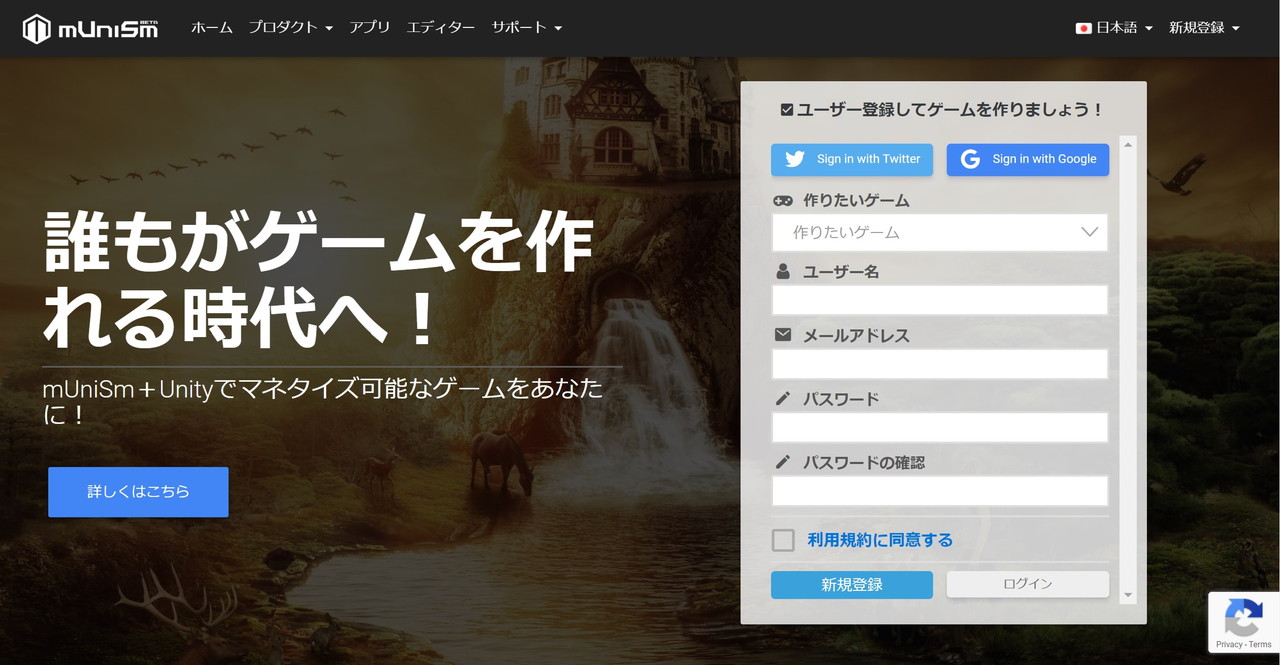Image resolution: width=1280 pixels, height=665 pixels.
Task: Click the form scrollbar down arrow
Action: click(x=1128, y=596)
